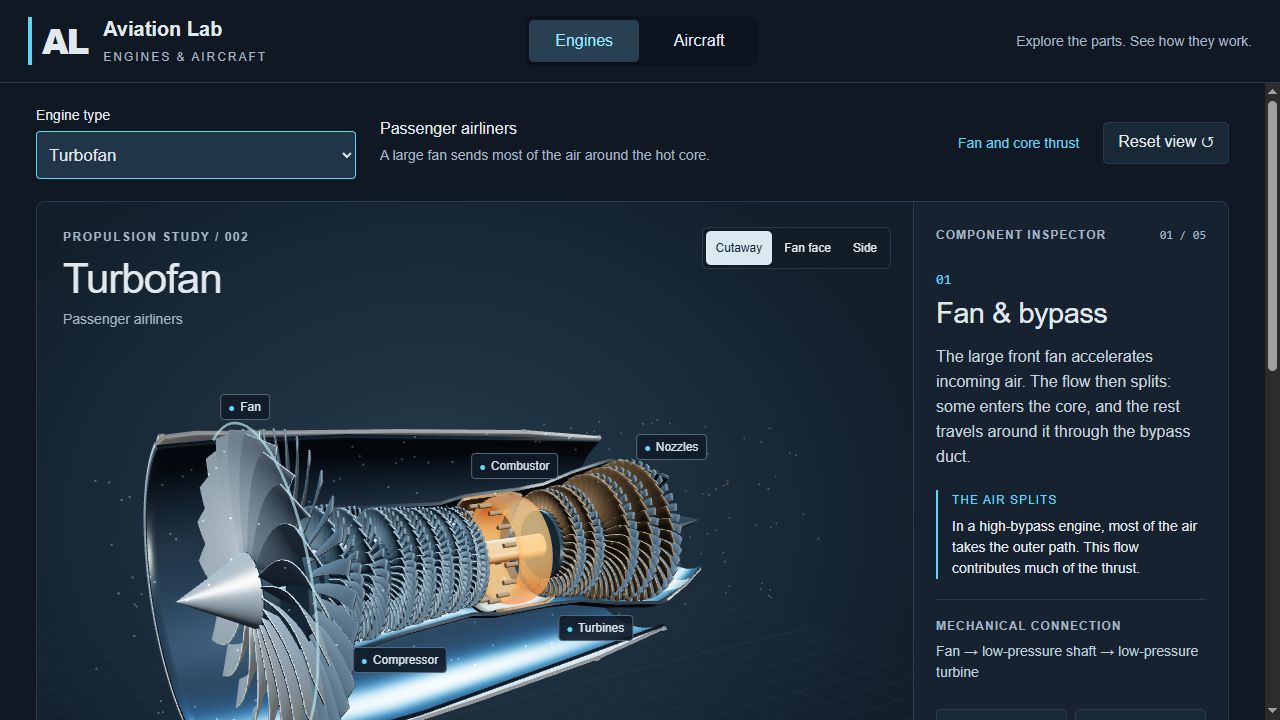This screenshot has height=720, width=1280.
Task: Click the Fan and core thrust link
Action: coord(1018,143)
